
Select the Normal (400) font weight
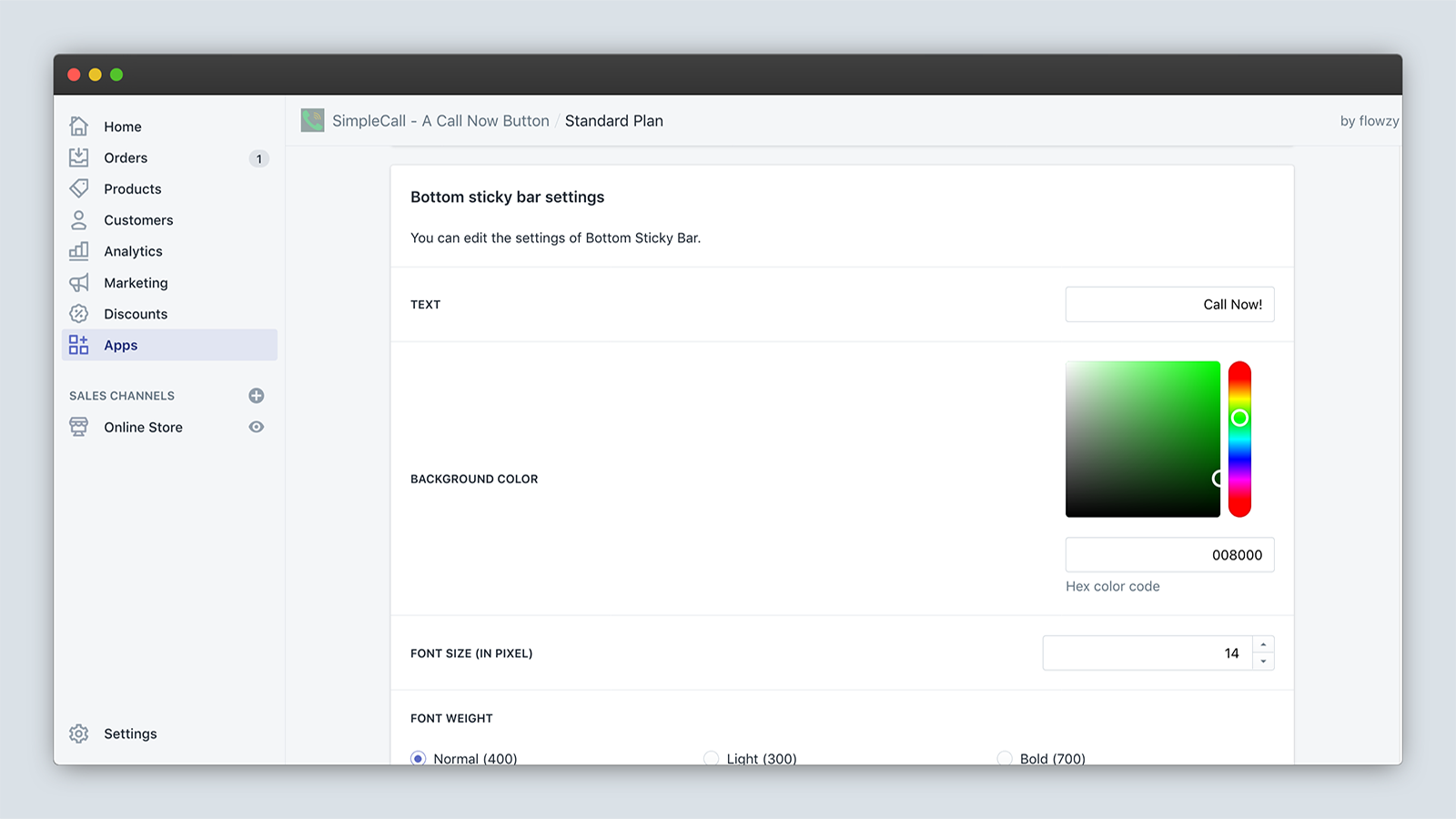point(419,757)
